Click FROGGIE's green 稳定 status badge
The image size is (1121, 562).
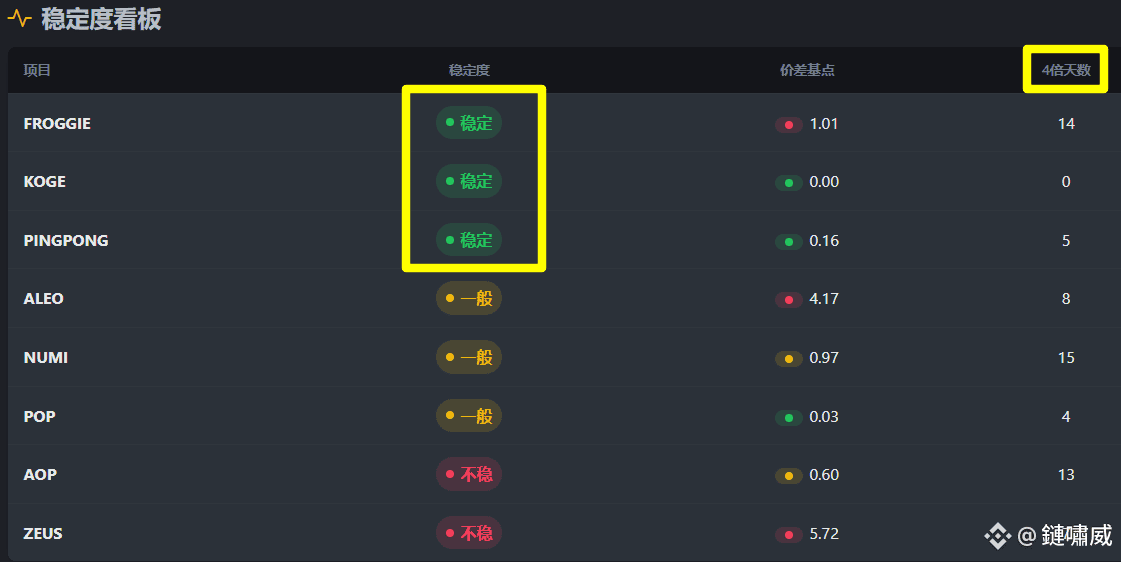tap(469, 123)
